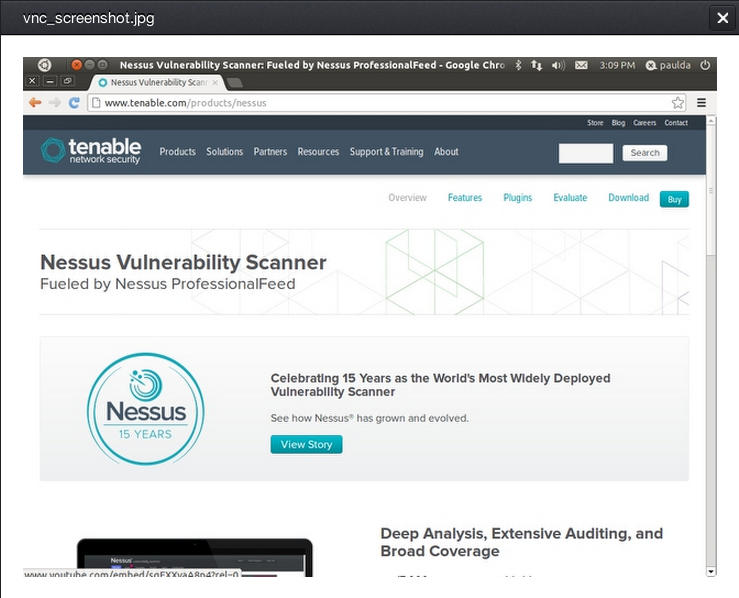Click the Search button
Screen dimensions: 739x598
tap(645, 153)
